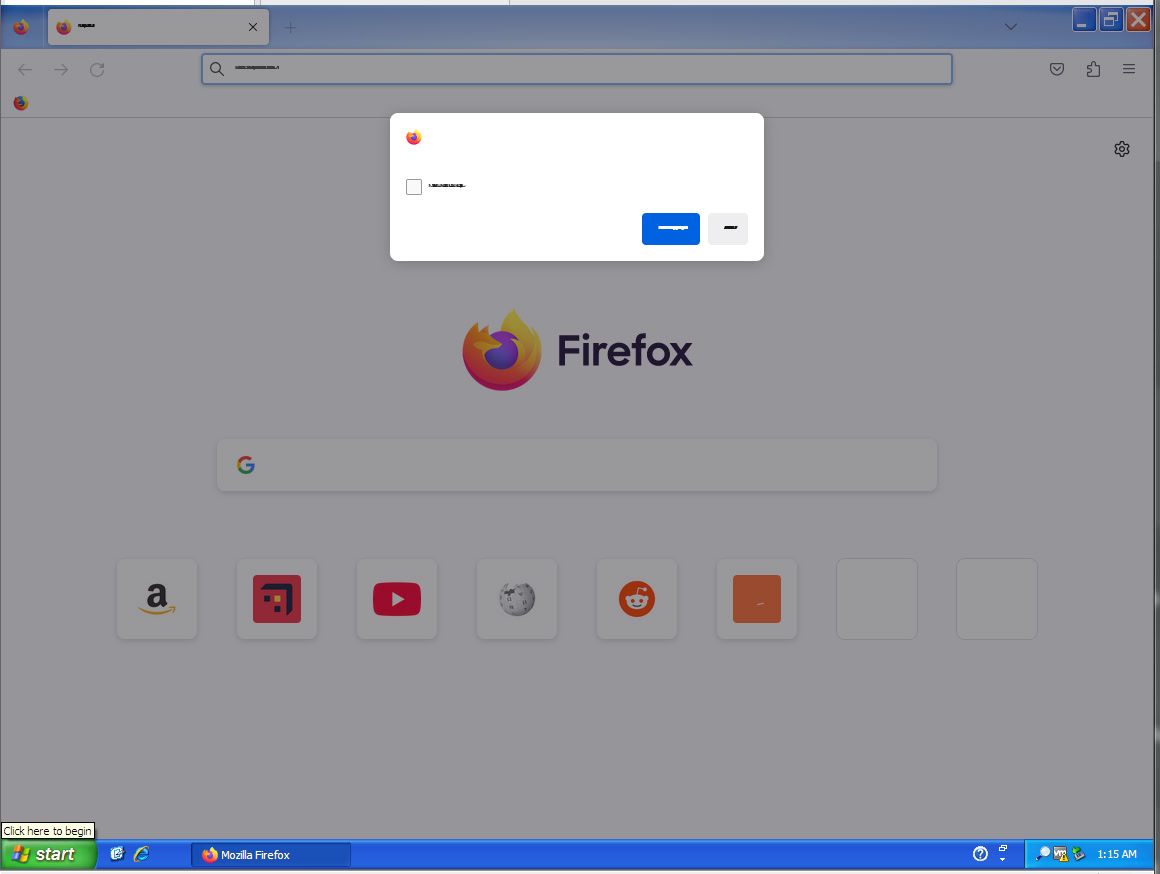
Task: Open the Reddit shortcut tile
Action: [x=636, y=599]
